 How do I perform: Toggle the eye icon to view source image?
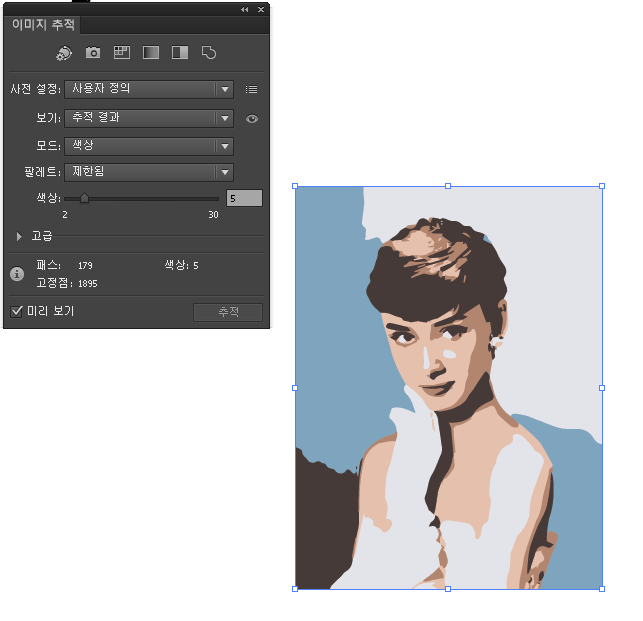click(x=252, y=119)
